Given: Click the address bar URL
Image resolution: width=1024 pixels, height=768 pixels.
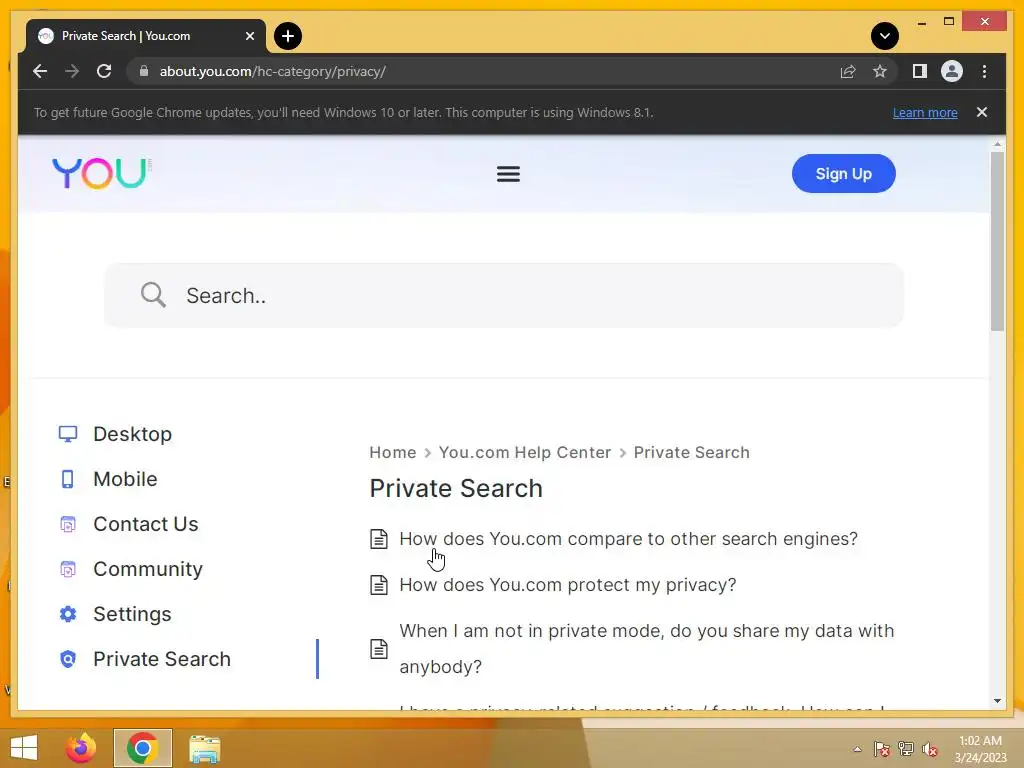Looking at the screenshot, I should (273, 71).
